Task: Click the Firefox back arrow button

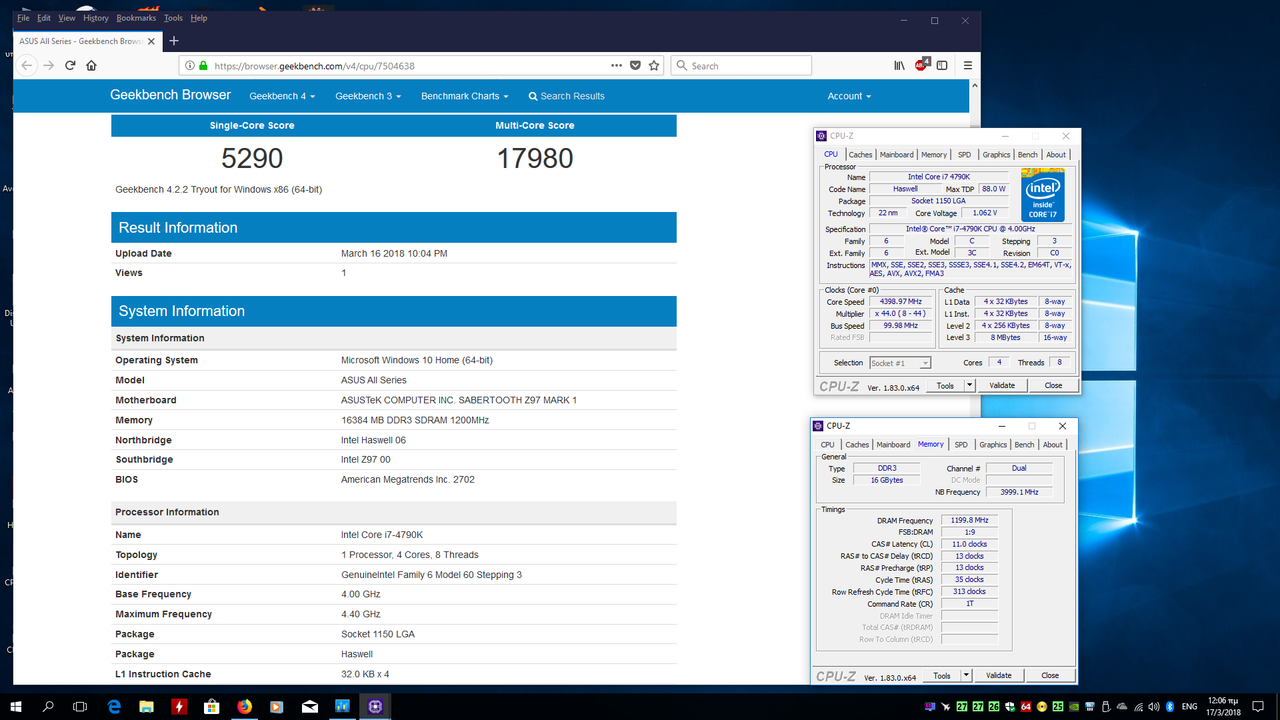Action: tap(27, 65)
